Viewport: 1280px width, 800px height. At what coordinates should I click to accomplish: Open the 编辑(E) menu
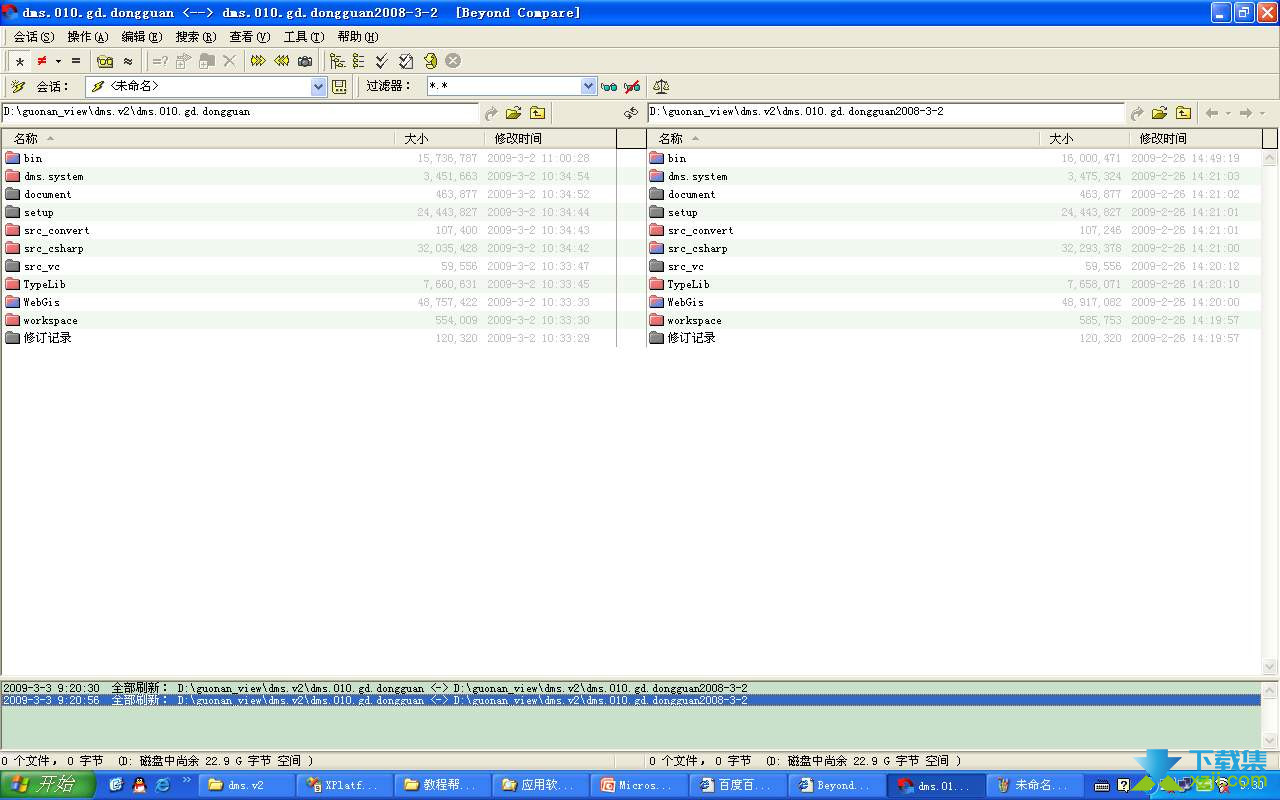tap(142, 37)
